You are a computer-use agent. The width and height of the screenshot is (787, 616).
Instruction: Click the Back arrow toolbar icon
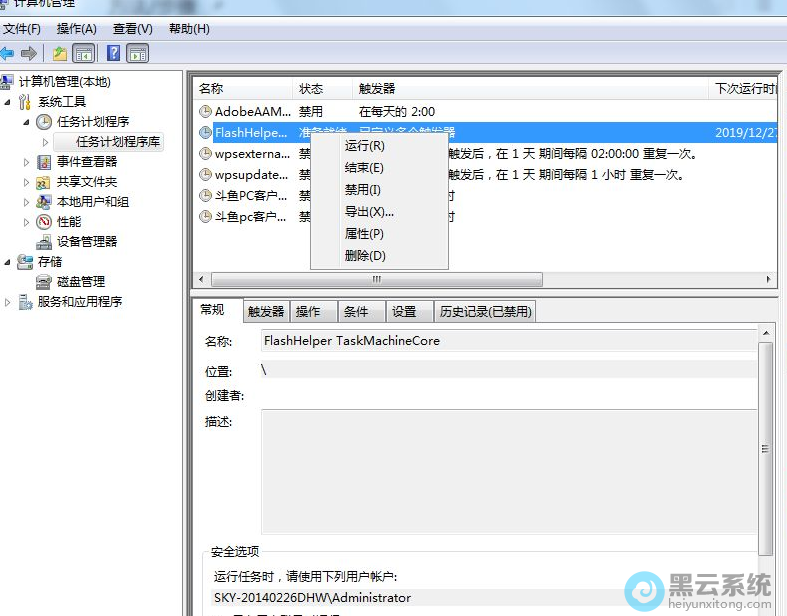coord(7,53)
